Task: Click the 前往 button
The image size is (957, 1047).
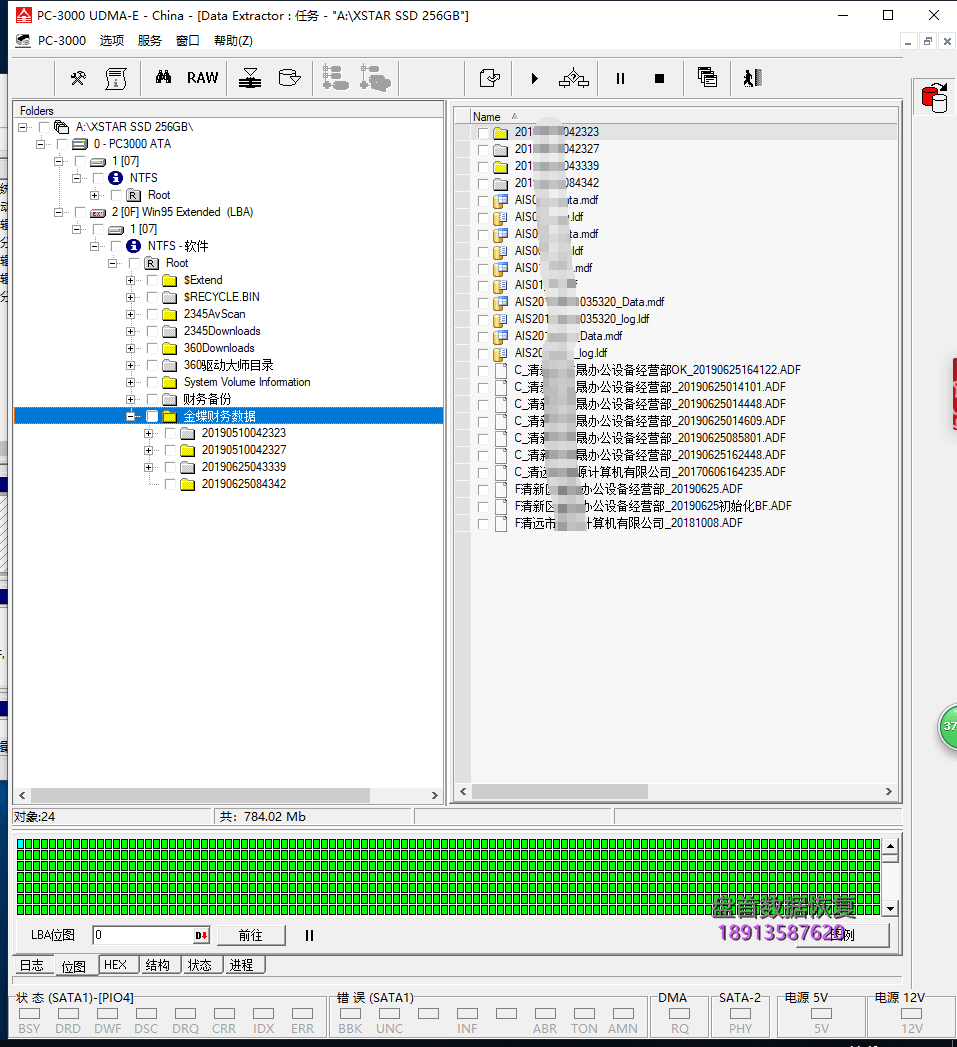Action: tap(251, 935)
